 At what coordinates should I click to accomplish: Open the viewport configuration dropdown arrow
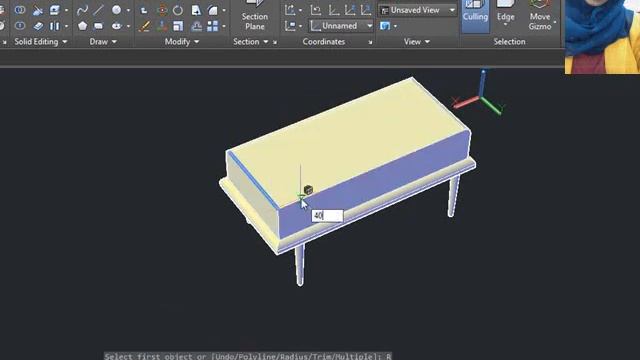(396, 26)
